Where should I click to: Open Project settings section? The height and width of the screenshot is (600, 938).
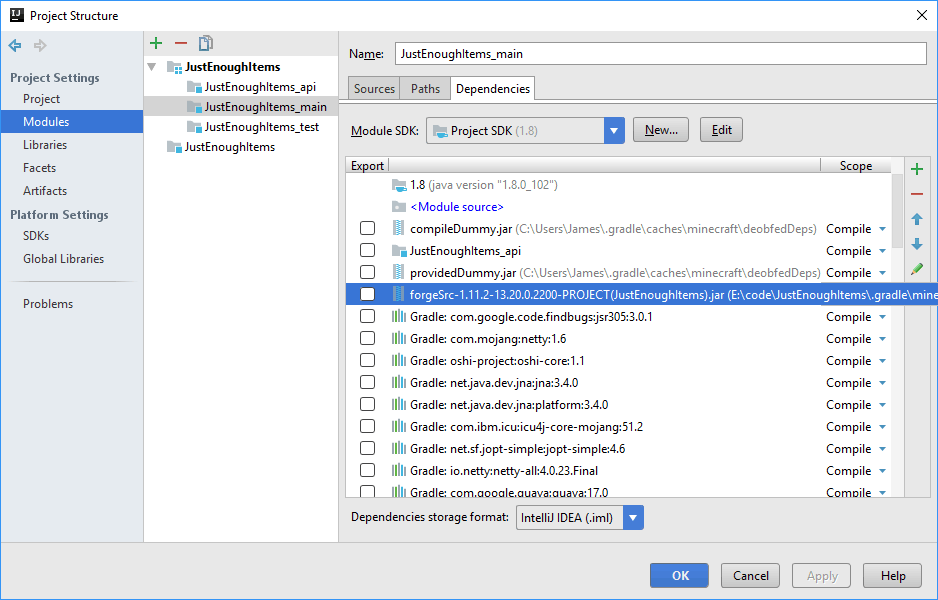(41, 99)
